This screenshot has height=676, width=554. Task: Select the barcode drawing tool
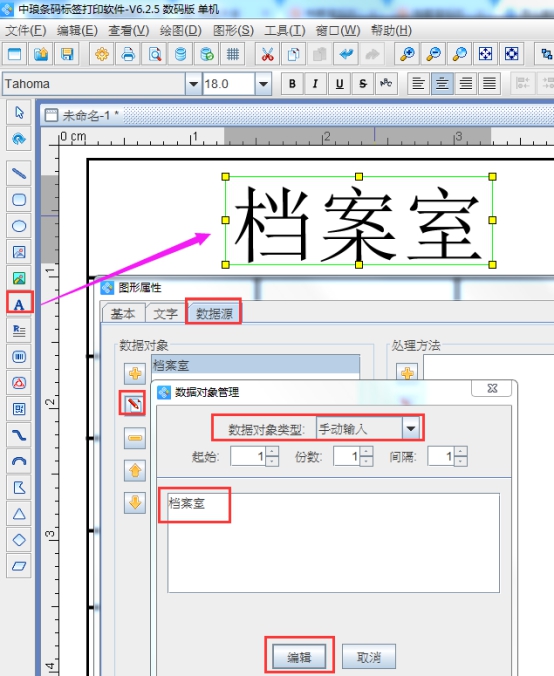[x=19, y=357]
